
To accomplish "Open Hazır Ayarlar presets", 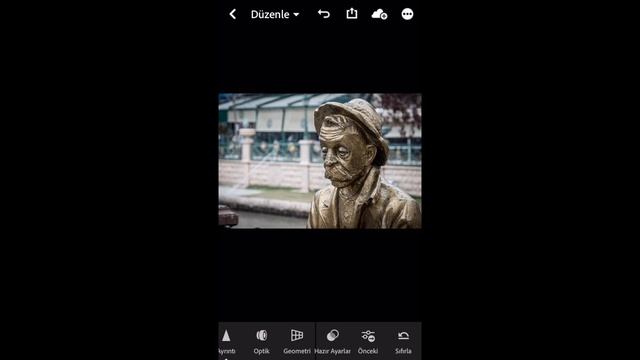I will tap(332, 342).
